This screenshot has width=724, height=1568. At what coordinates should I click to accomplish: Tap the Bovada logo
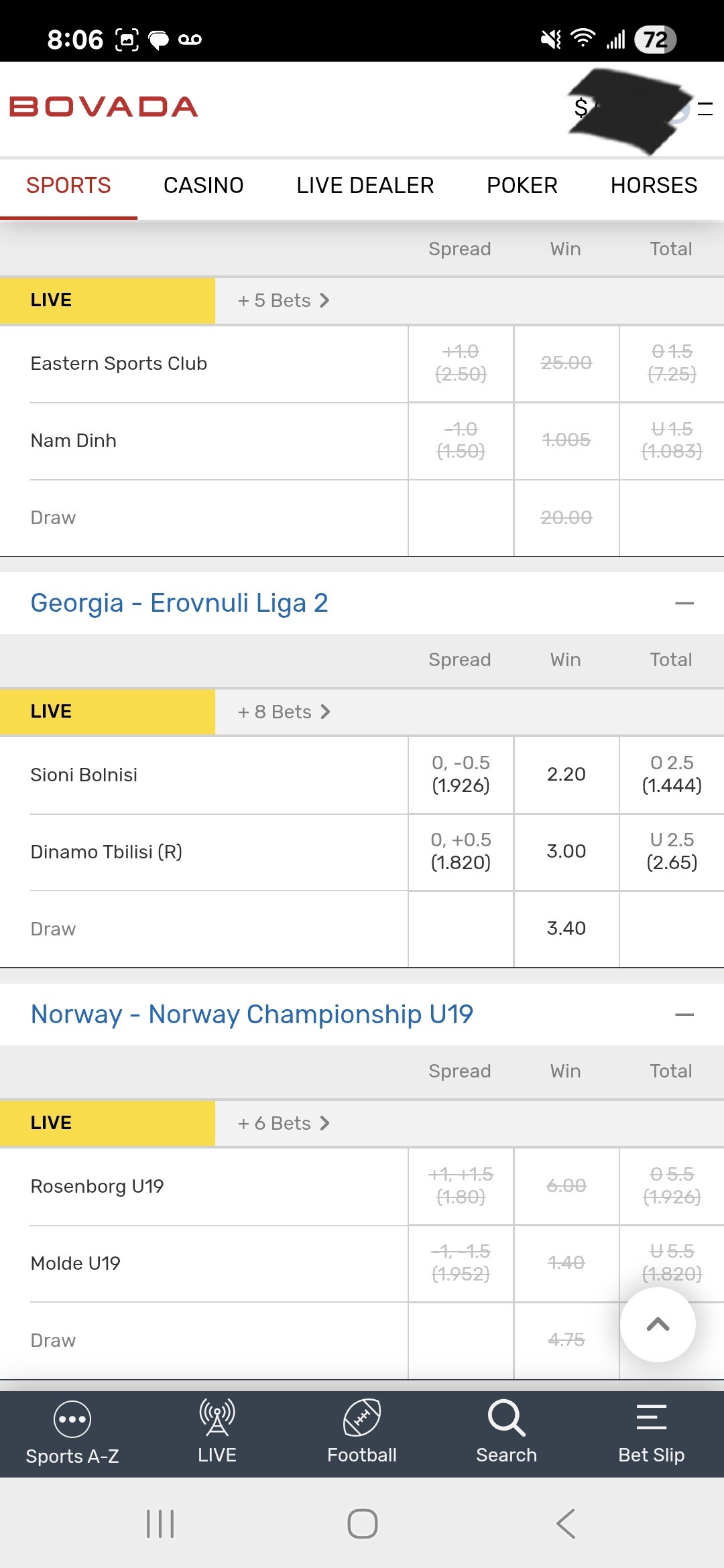click(x=104, y=107)
